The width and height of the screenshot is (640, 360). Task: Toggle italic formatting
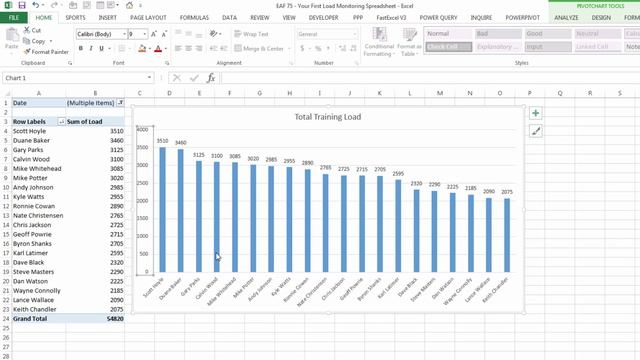(91, 49)
